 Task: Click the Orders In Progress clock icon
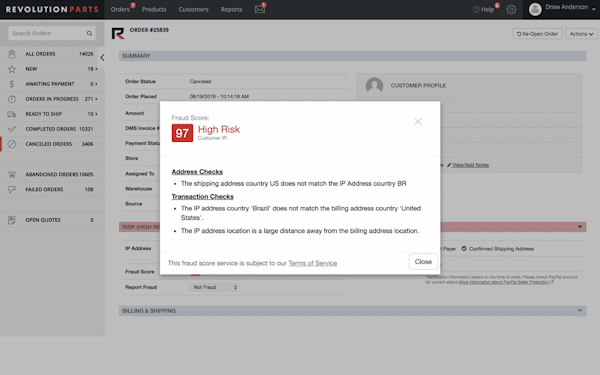[x=12, y=99]
